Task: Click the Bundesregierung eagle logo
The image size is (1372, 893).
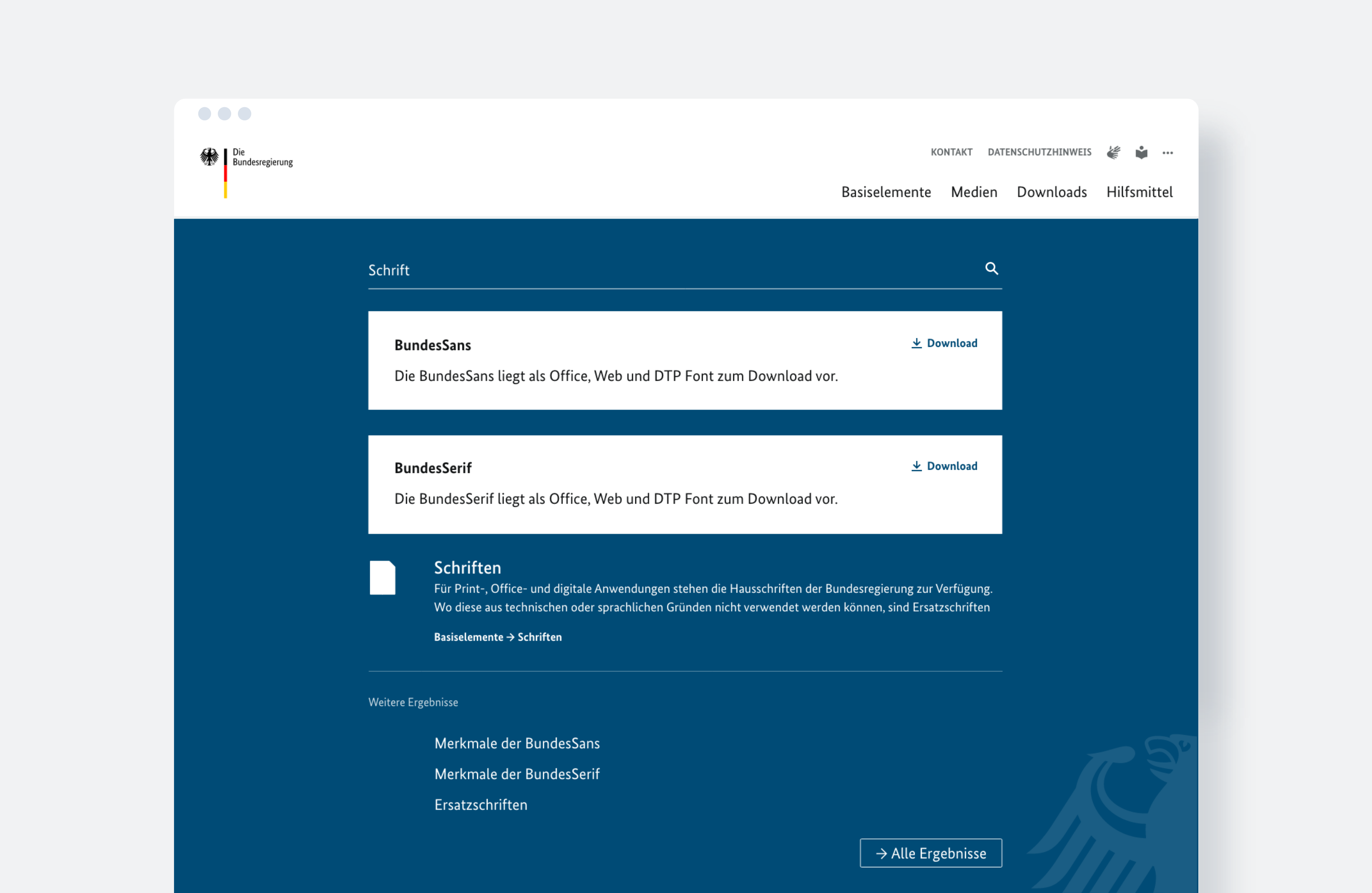Action: pyautogui.click(x=209, y=157)
